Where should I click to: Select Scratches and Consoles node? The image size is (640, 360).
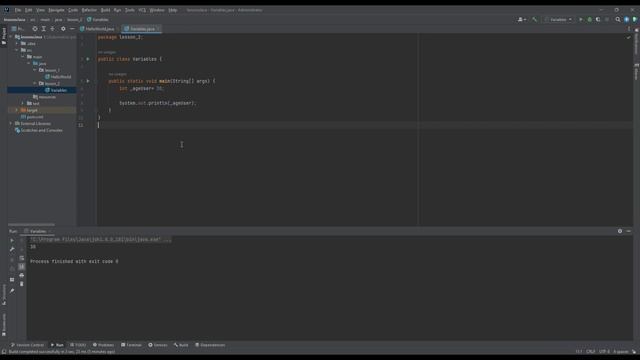point(38,130)
